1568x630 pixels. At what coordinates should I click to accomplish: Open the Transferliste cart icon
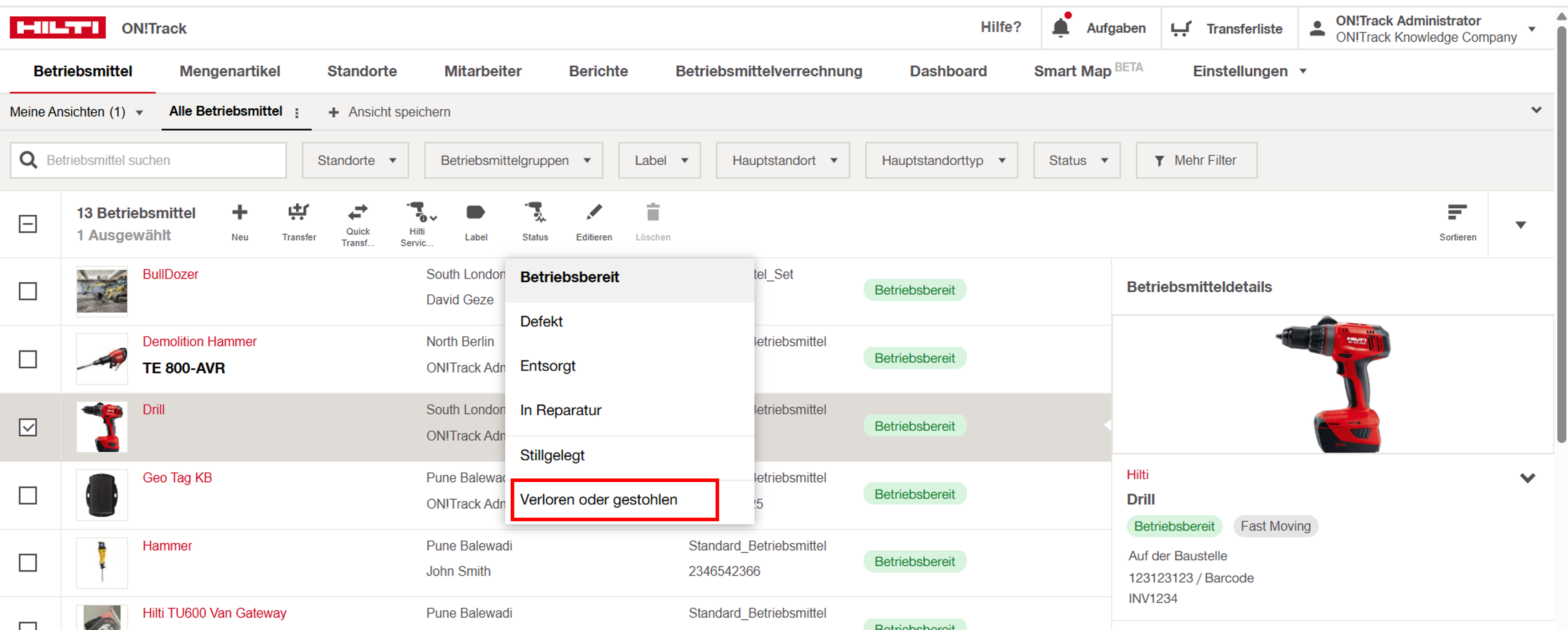pos(1181,28)
